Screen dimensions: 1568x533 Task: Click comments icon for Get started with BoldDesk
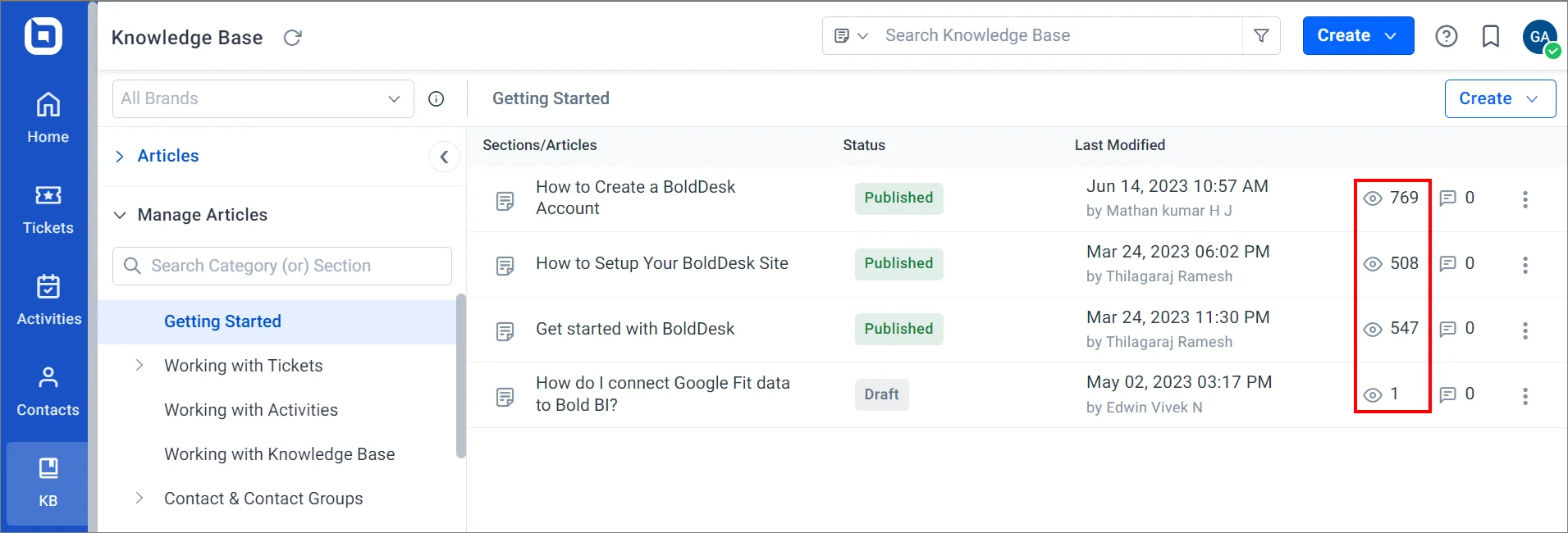pyautogui.click(x=1448, y=330)
